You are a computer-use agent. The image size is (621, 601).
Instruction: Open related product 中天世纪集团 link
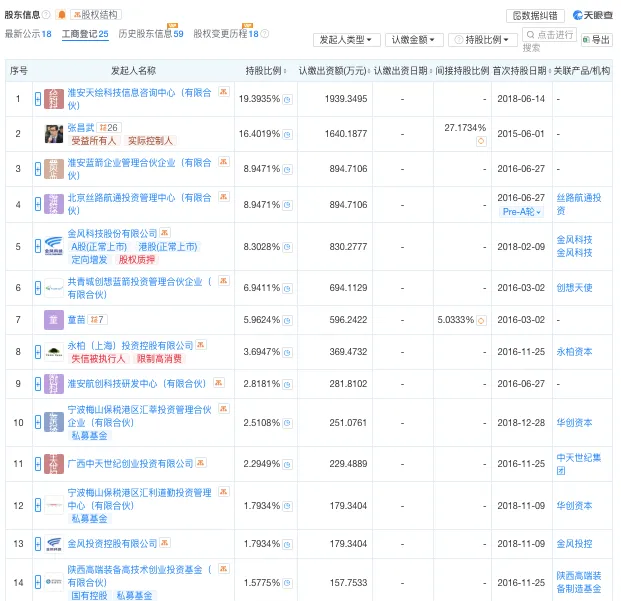tap(579, 464)
